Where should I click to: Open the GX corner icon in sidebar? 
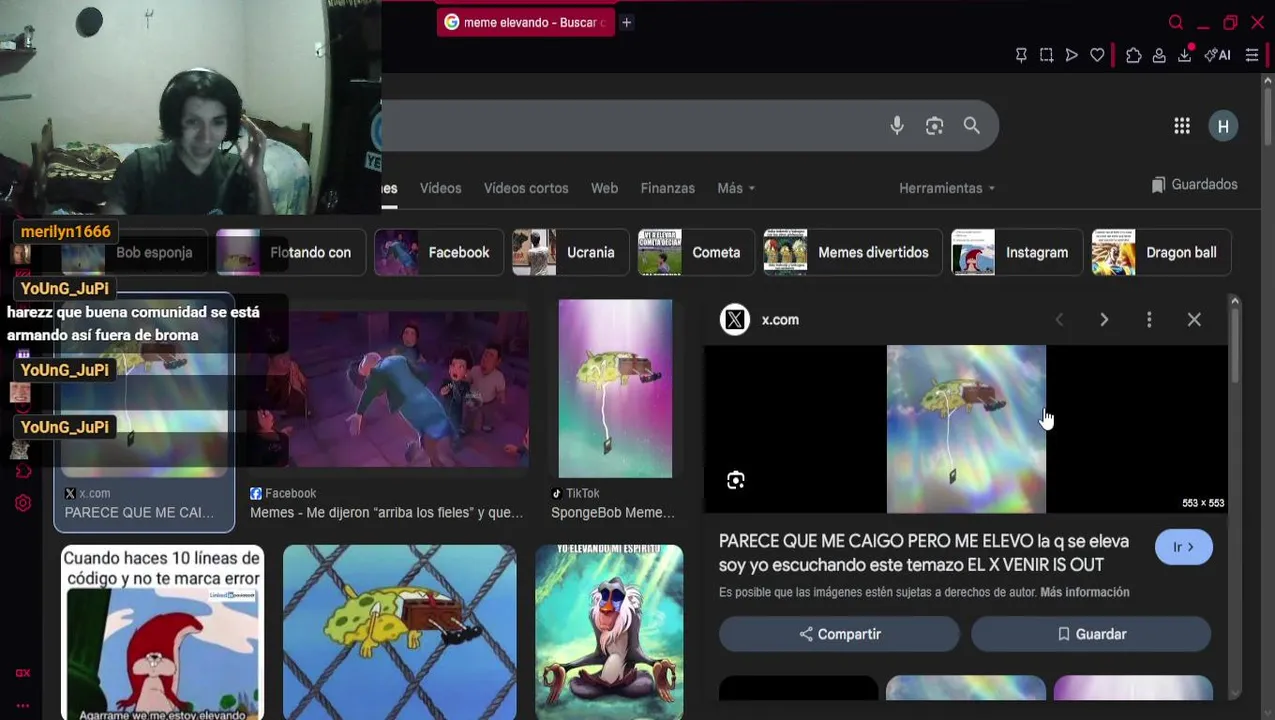pyautogui.click(x=22, y=673)
